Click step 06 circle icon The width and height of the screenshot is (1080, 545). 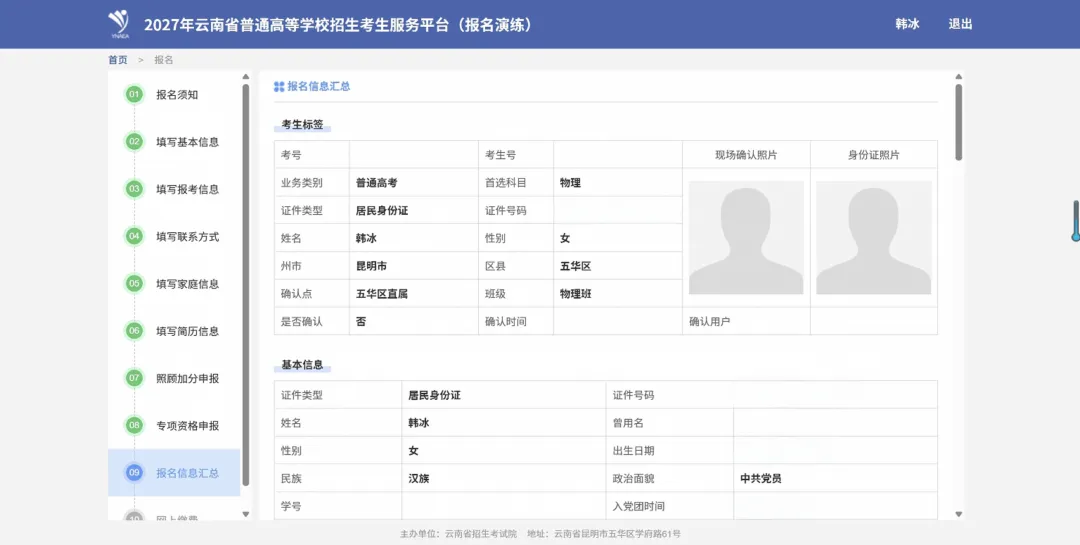click(134, 331)
